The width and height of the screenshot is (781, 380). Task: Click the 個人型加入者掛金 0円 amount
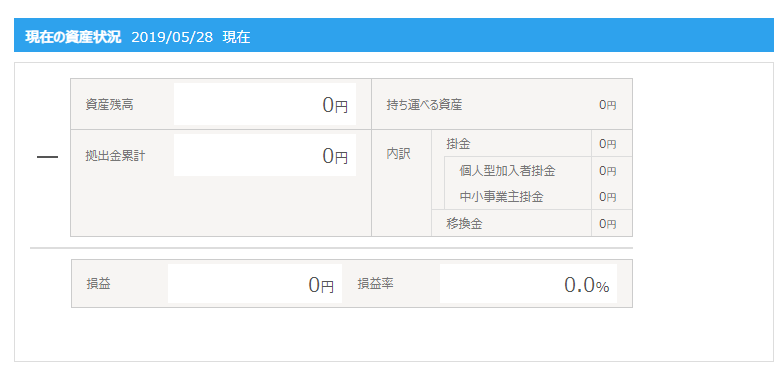coord(608,171)
